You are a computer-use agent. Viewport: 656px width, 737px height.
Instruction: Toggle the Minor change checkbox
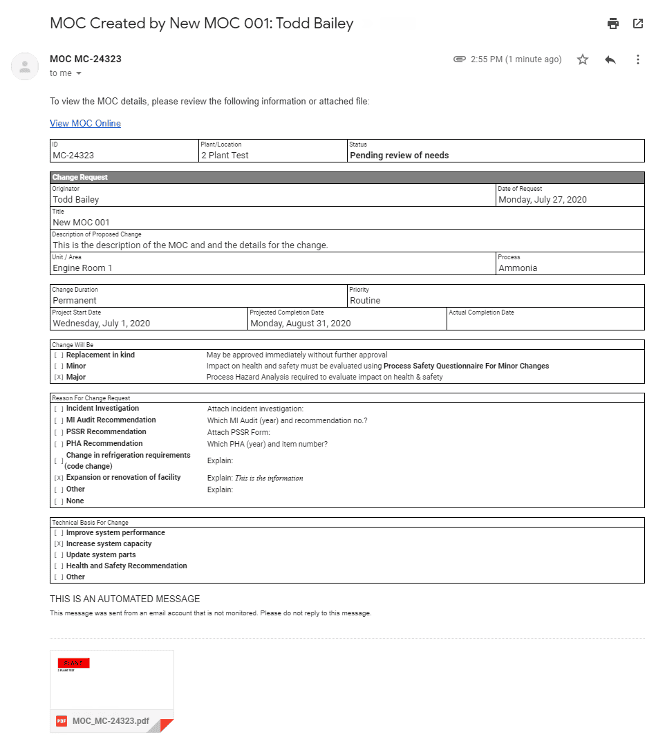click(57, 366)
